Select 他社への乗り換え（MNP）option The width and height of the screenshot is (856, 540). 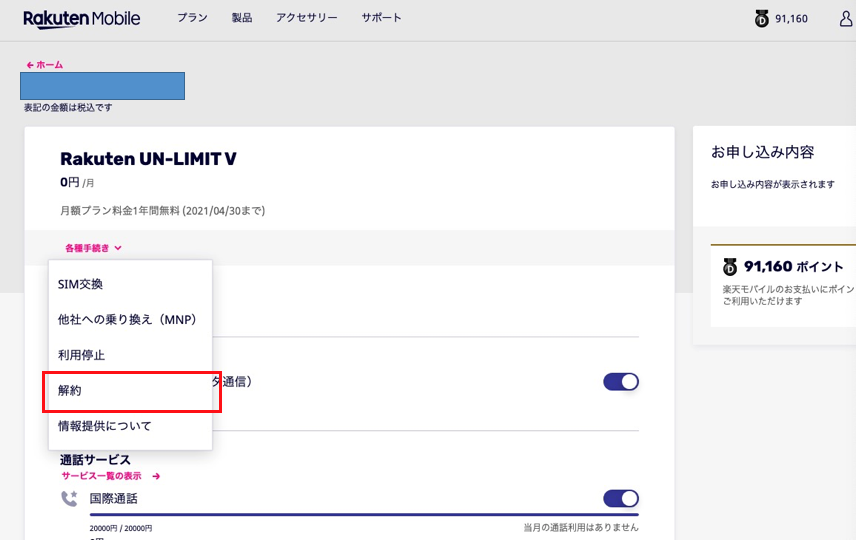click(130, 319)
